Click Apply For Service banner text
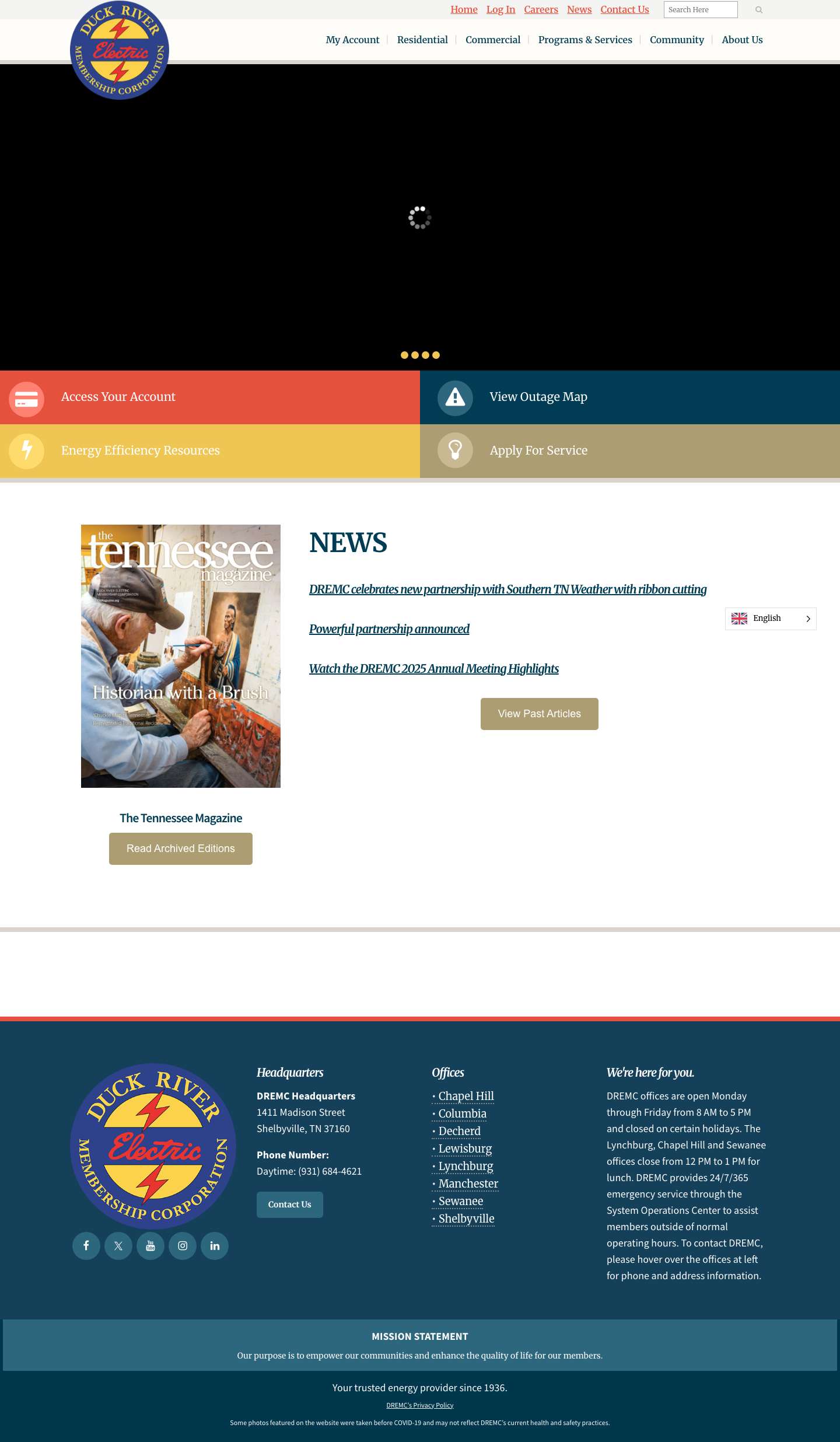Image resolution: width=840 pixels, height=1442 pixels. point(538,451)
